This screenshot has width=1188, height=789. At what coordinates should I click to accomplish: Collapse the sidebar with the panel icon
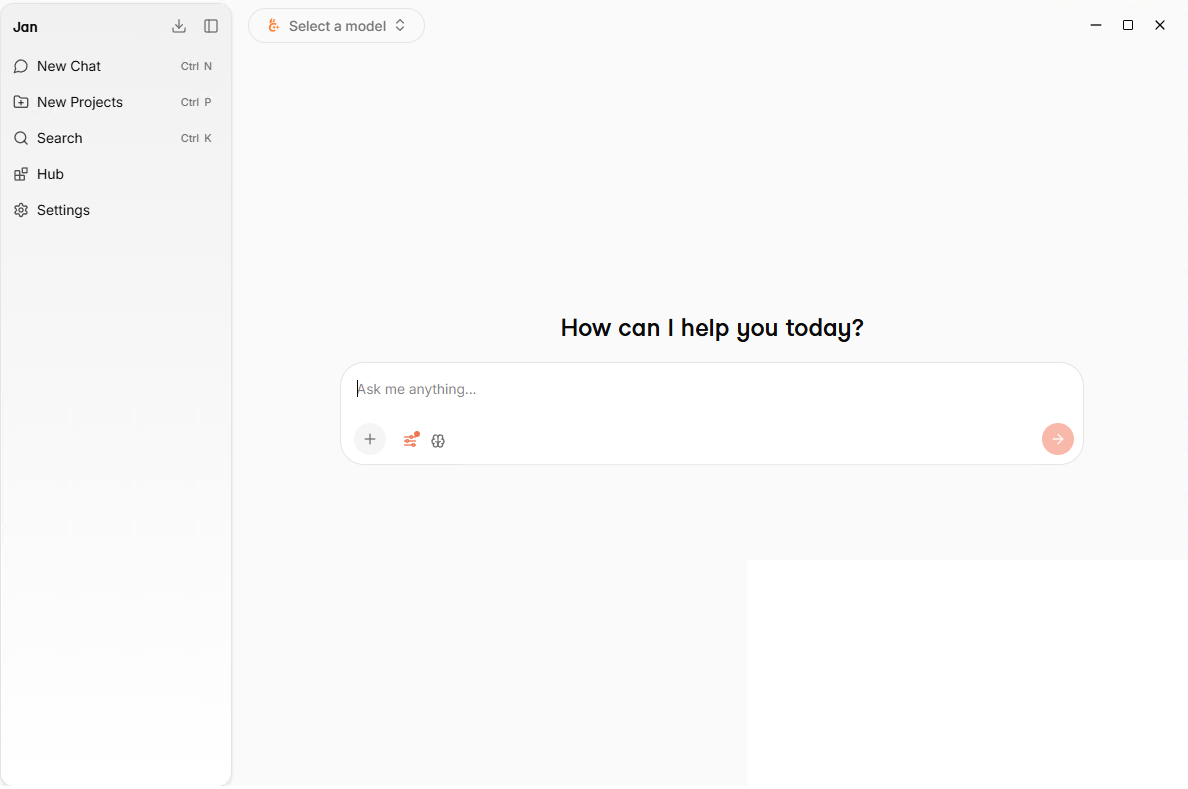pos(211,27)
